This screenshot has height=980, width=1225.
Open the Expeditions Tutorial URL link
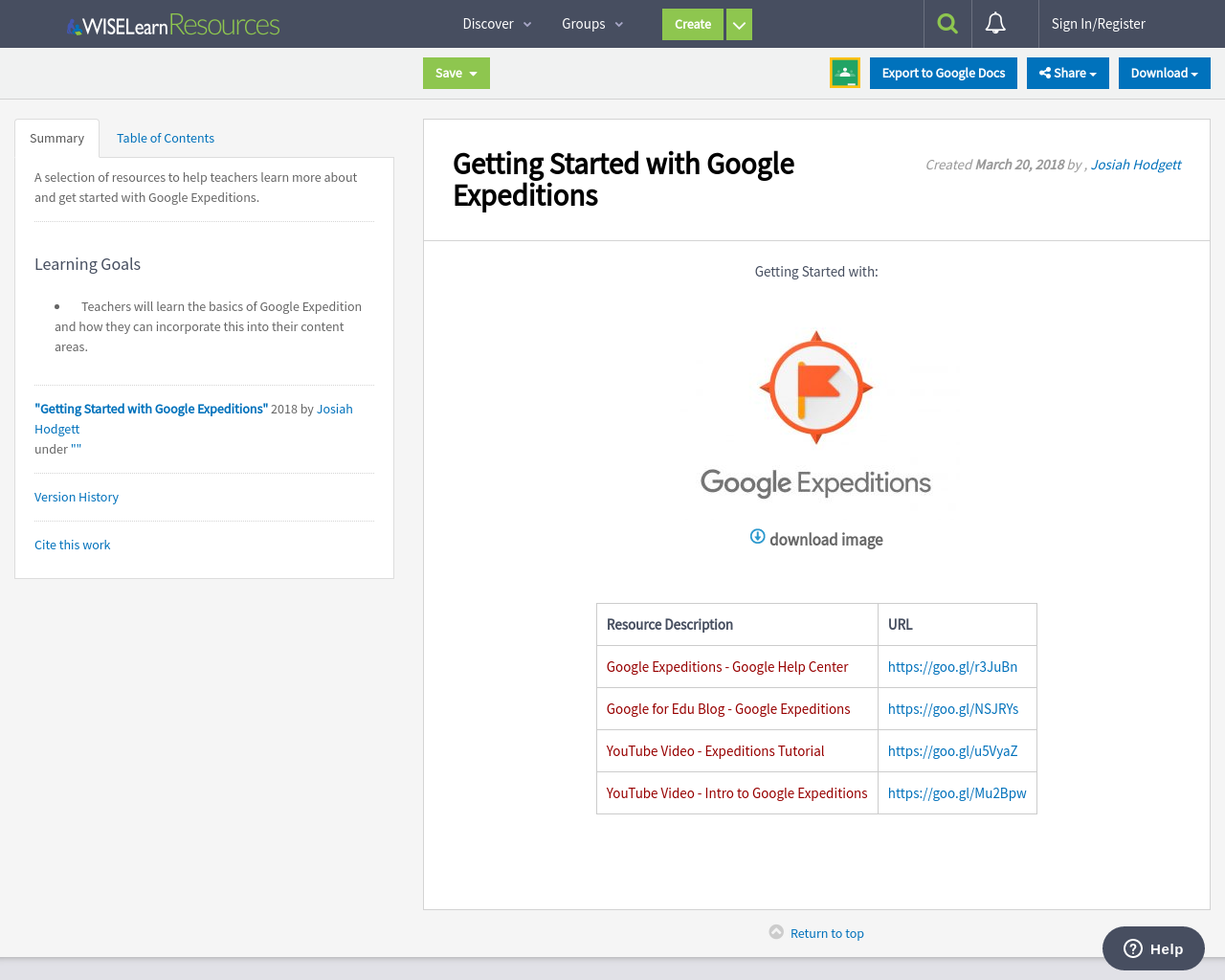(952, 750)
